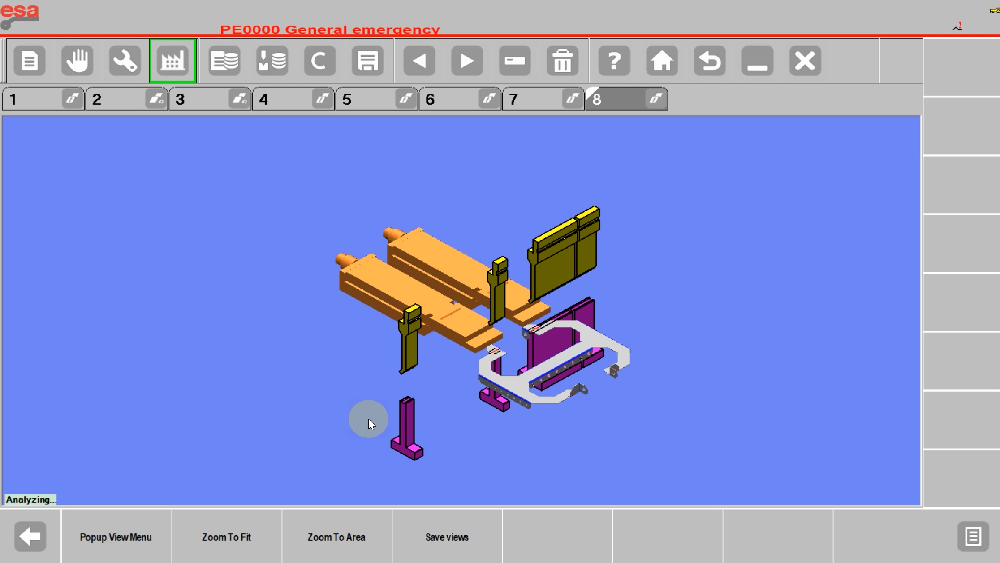The image size is (1000, 563).
Task: Open the program document editor icon
Action: [29, 61]
